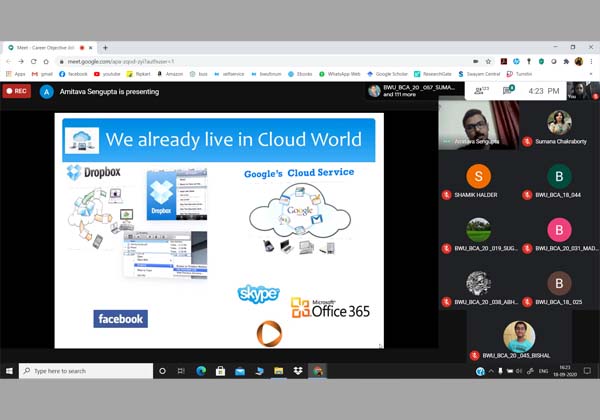Show hidden system tray icons
The height and width of the screenshot is (420, 600).
(x=491, y=371)
